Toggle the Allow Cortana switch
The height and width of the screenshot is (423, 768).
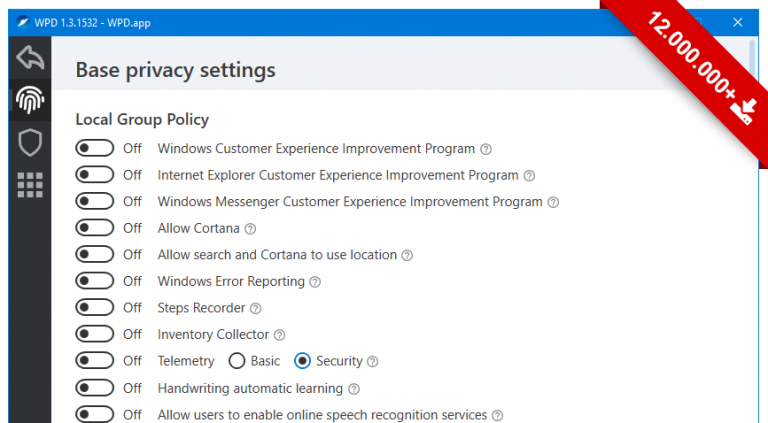[x=95, y=228]
